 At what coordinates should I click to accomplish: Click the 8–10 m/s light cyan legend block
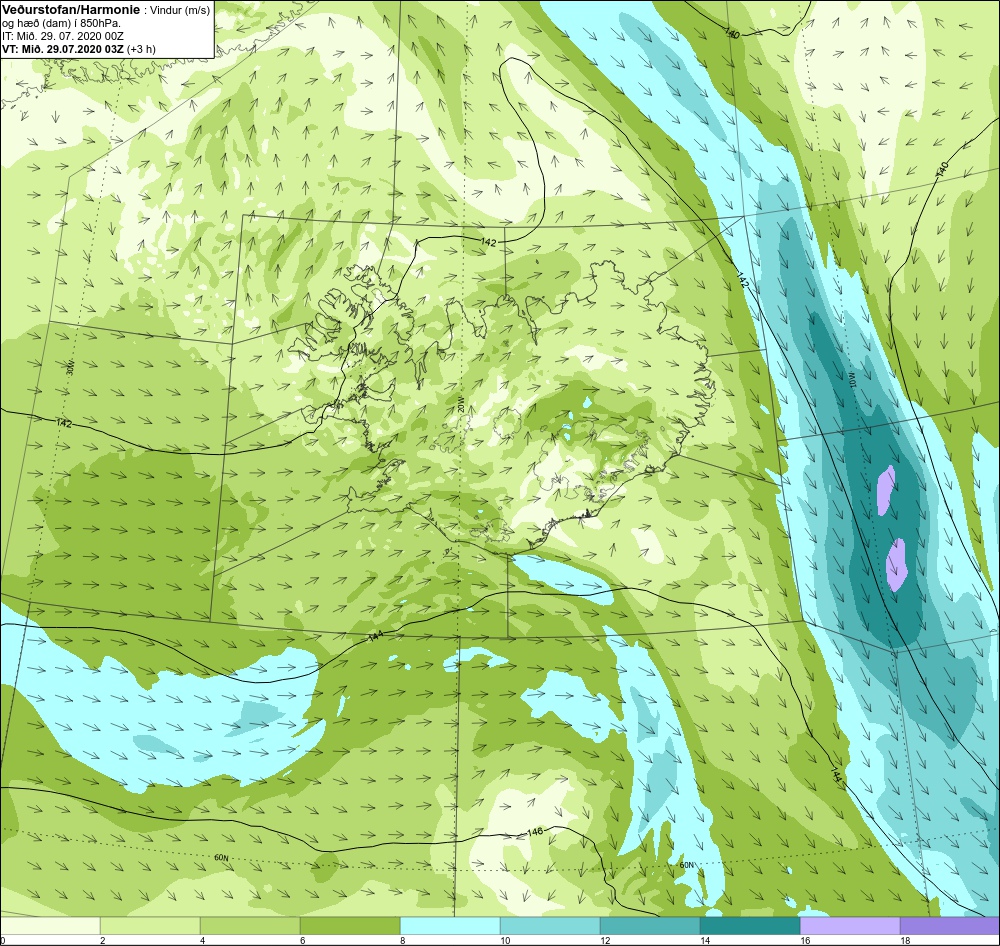[450, 926]
